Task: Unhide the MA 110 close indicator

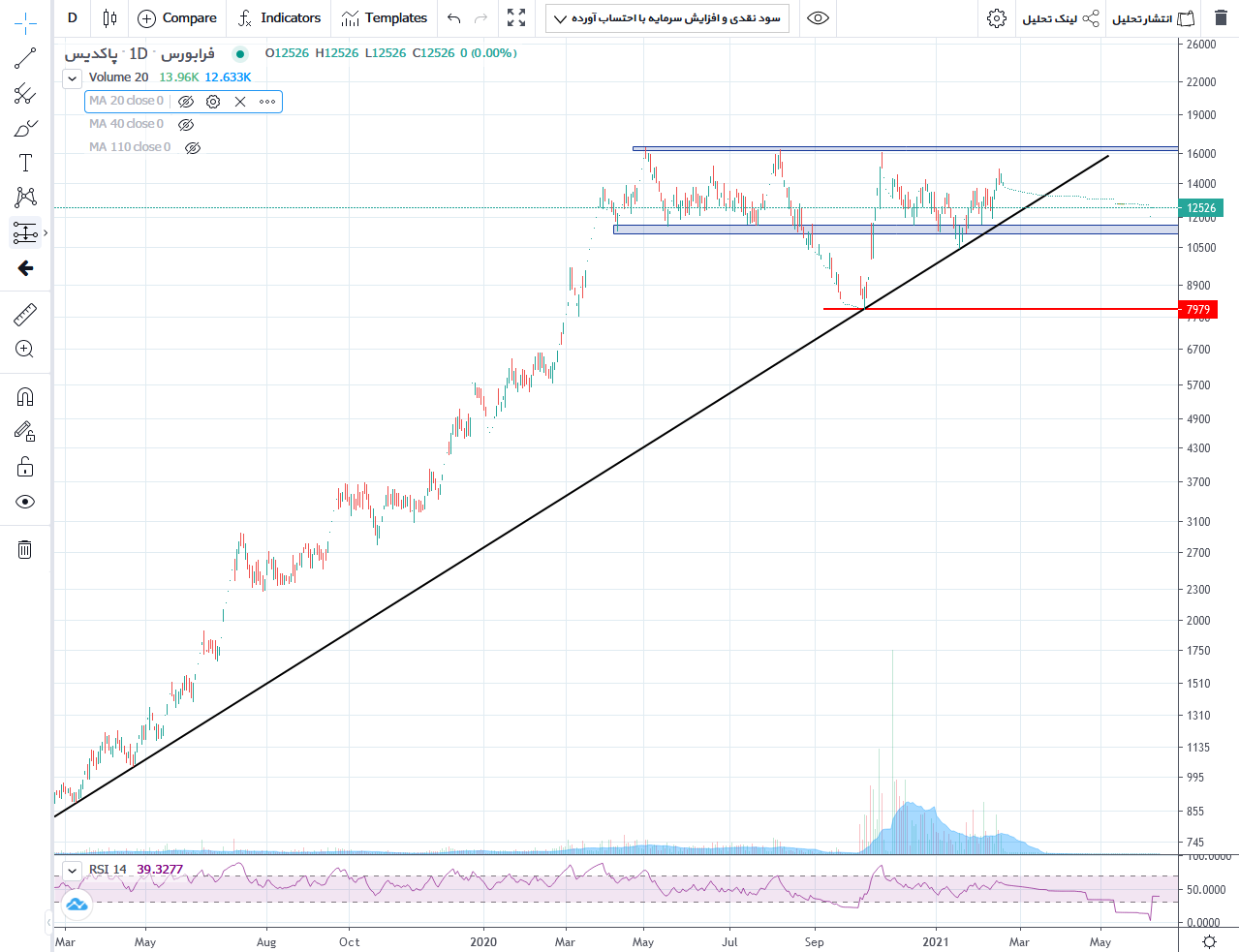Action: pyautogui.click(x=193, y=148)
